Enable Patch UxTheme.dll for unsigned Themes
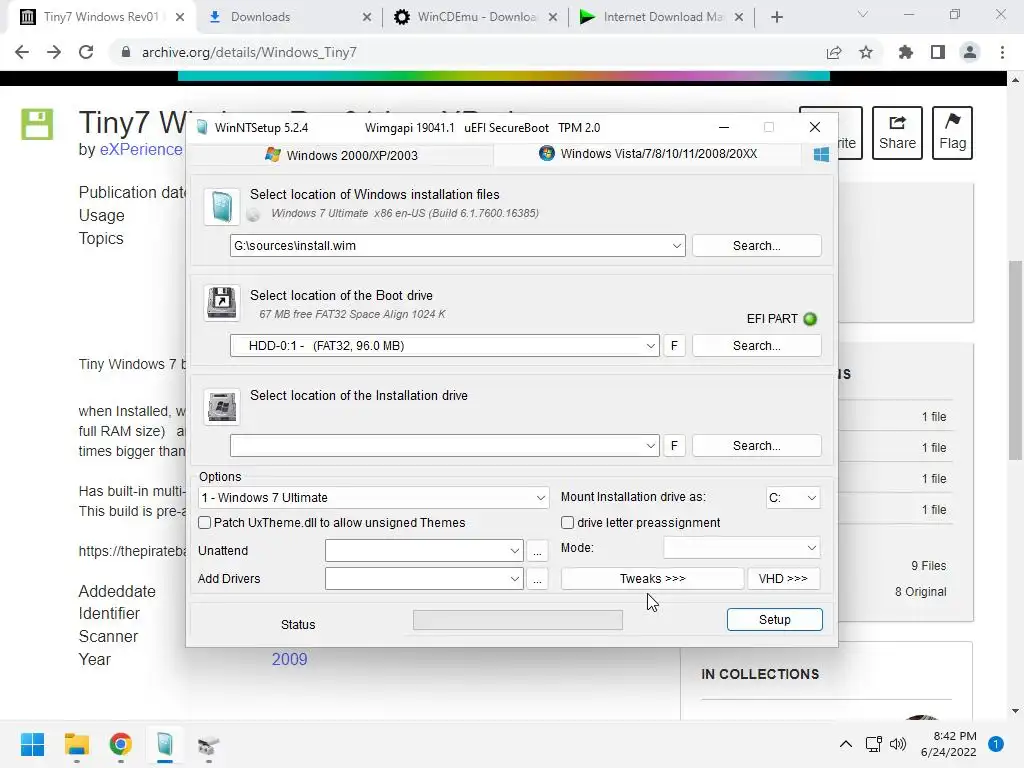Viewport: 1024px width, 768px height. (204, 522)
